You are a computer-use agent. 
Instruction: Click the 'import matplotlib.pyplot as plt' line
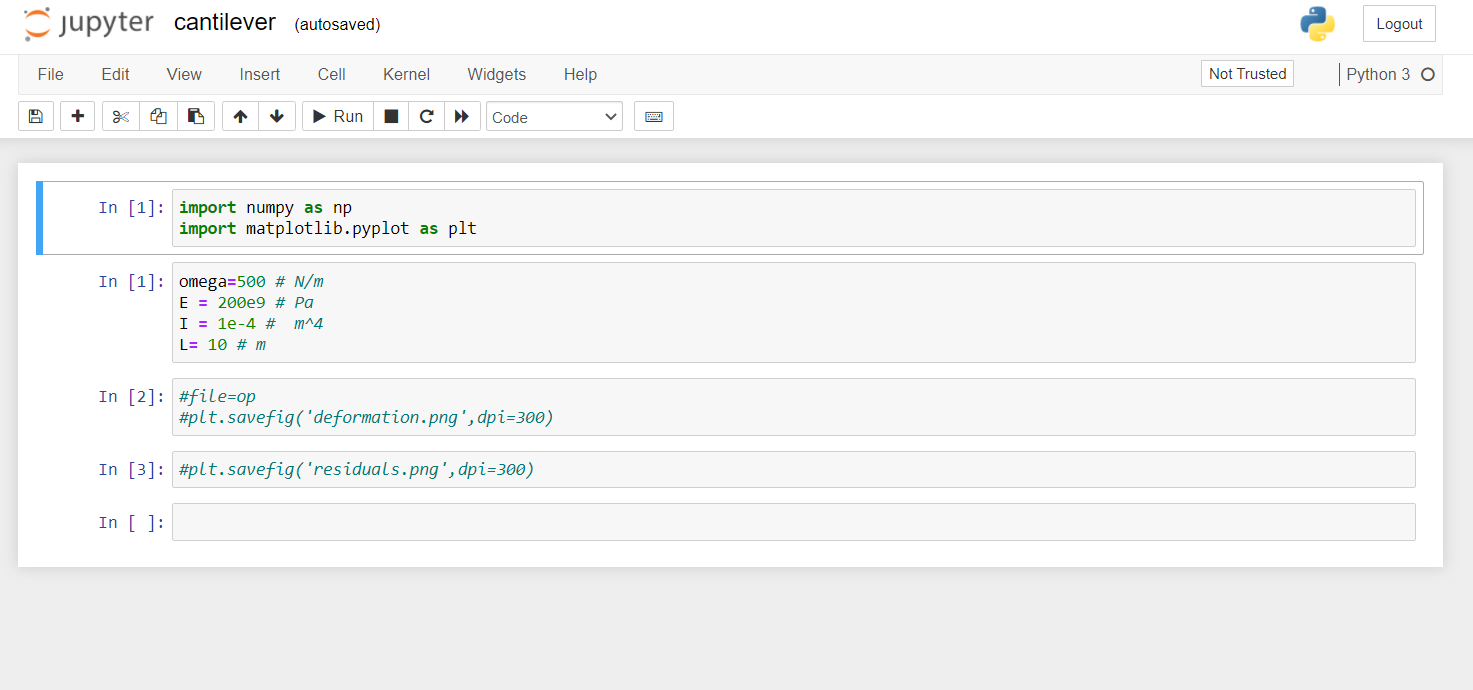[328, 229]
